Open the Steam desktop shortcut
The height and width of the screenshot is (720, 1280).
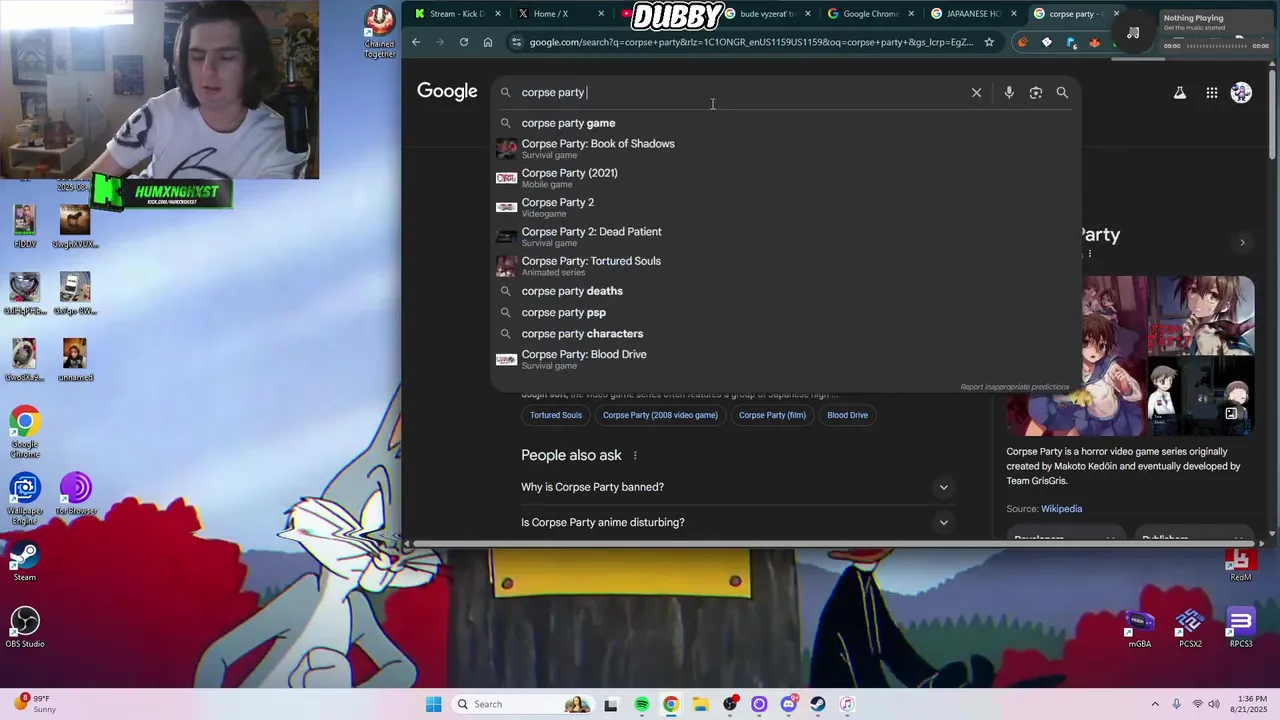[x=25, y=561]
